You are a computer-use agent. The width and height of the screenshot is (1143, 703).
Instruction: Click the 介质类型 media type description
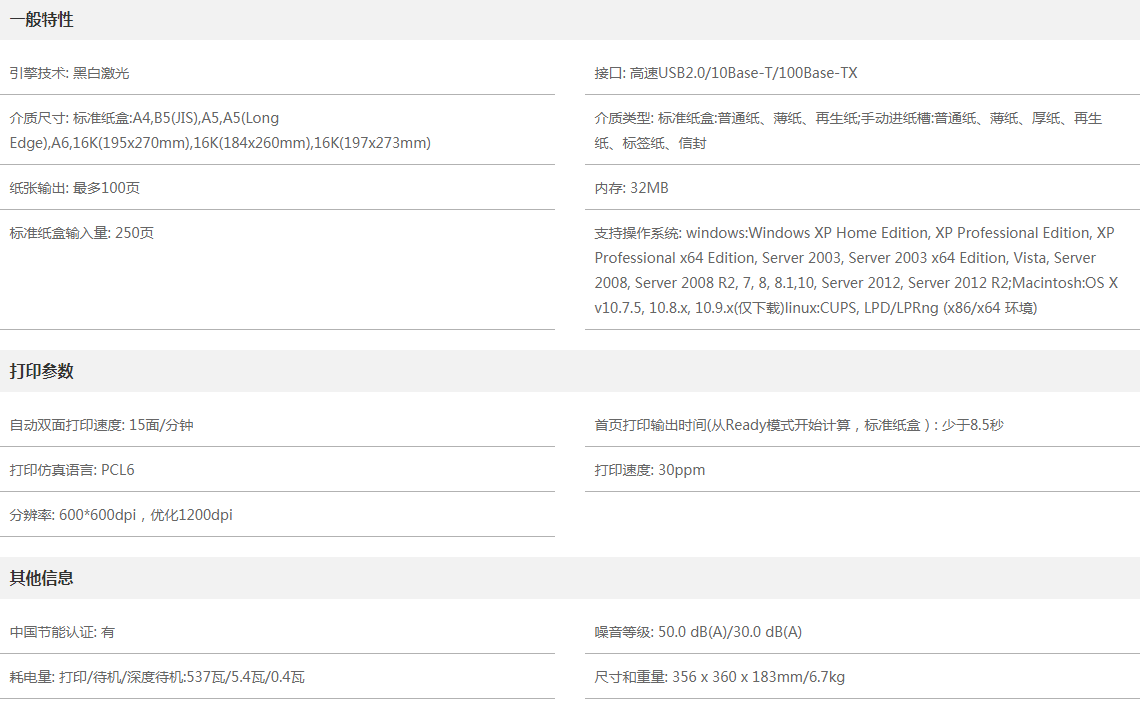(x=848, y=130)
